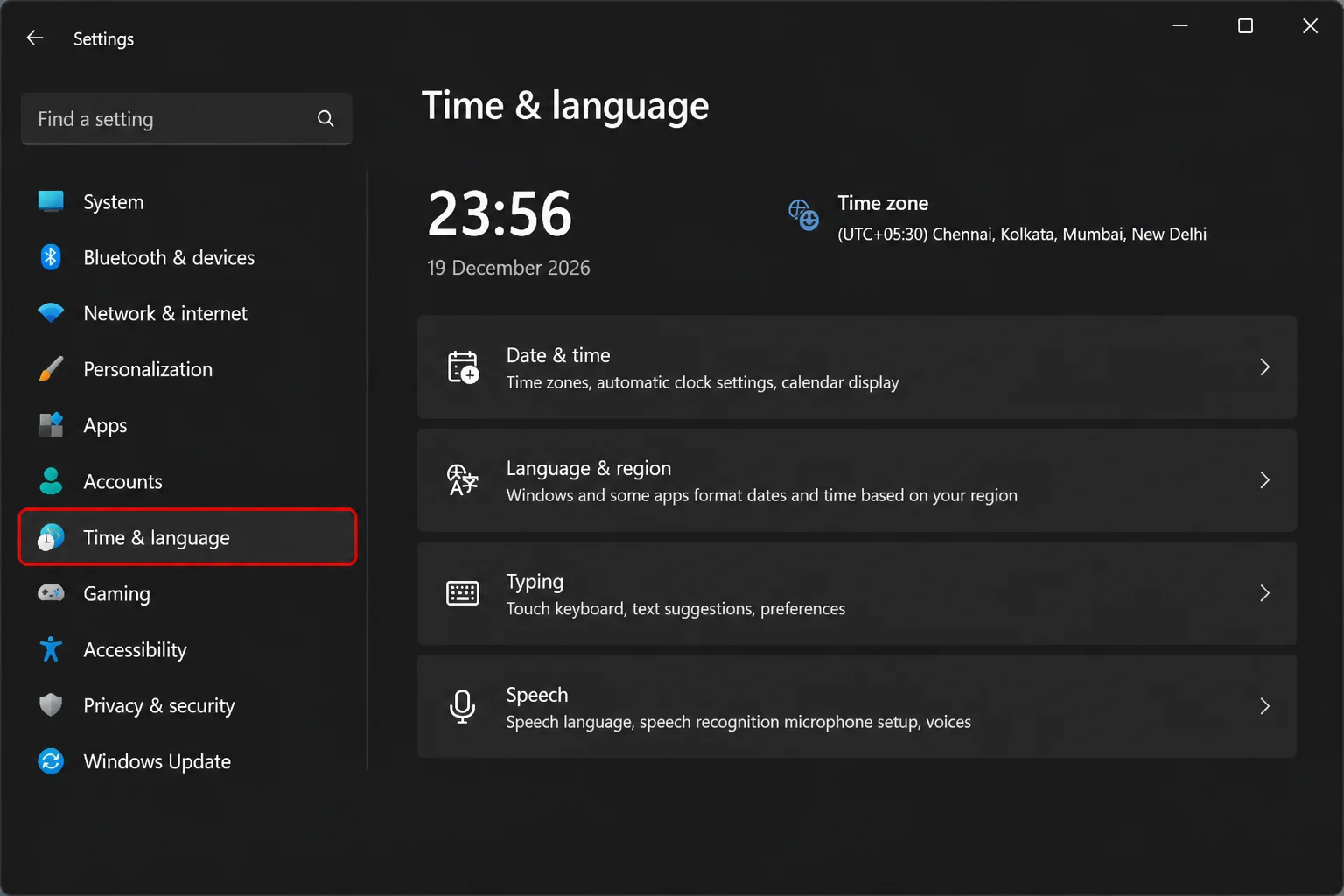Click the Apps grid icon
Image resolution: width=1344 pixels, height=896 pixels.
51,424
